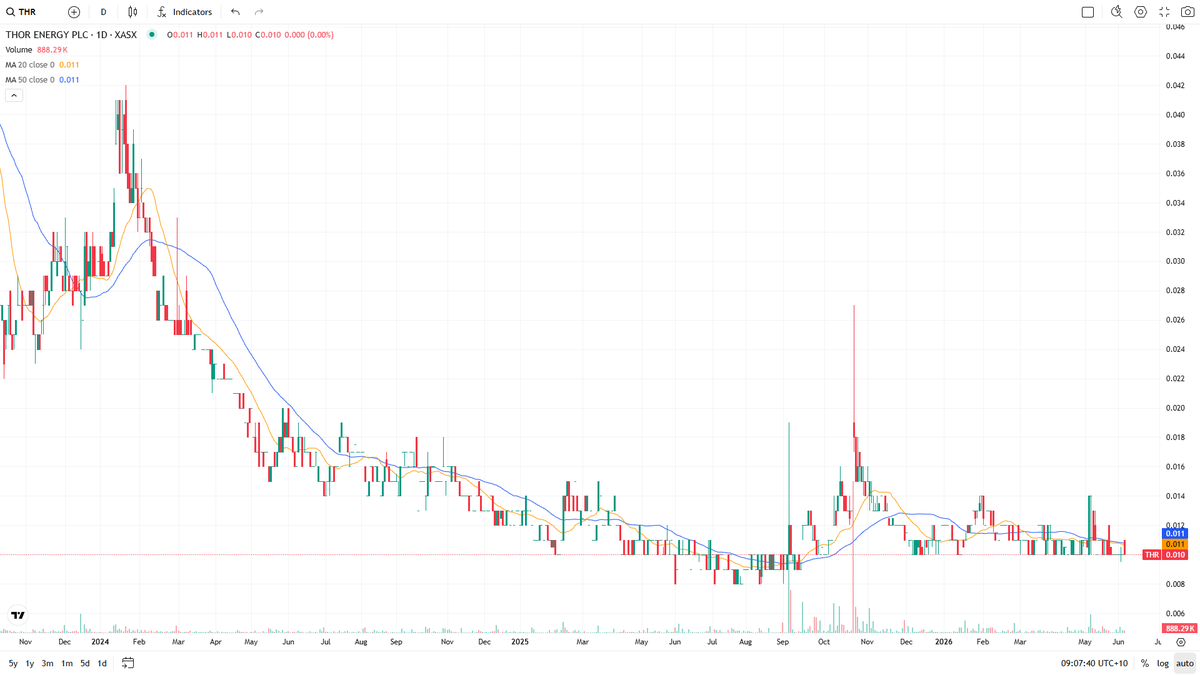Select the Volume indicator legend
Viewport: 1200px width, 675px height.
pos(19,49)
